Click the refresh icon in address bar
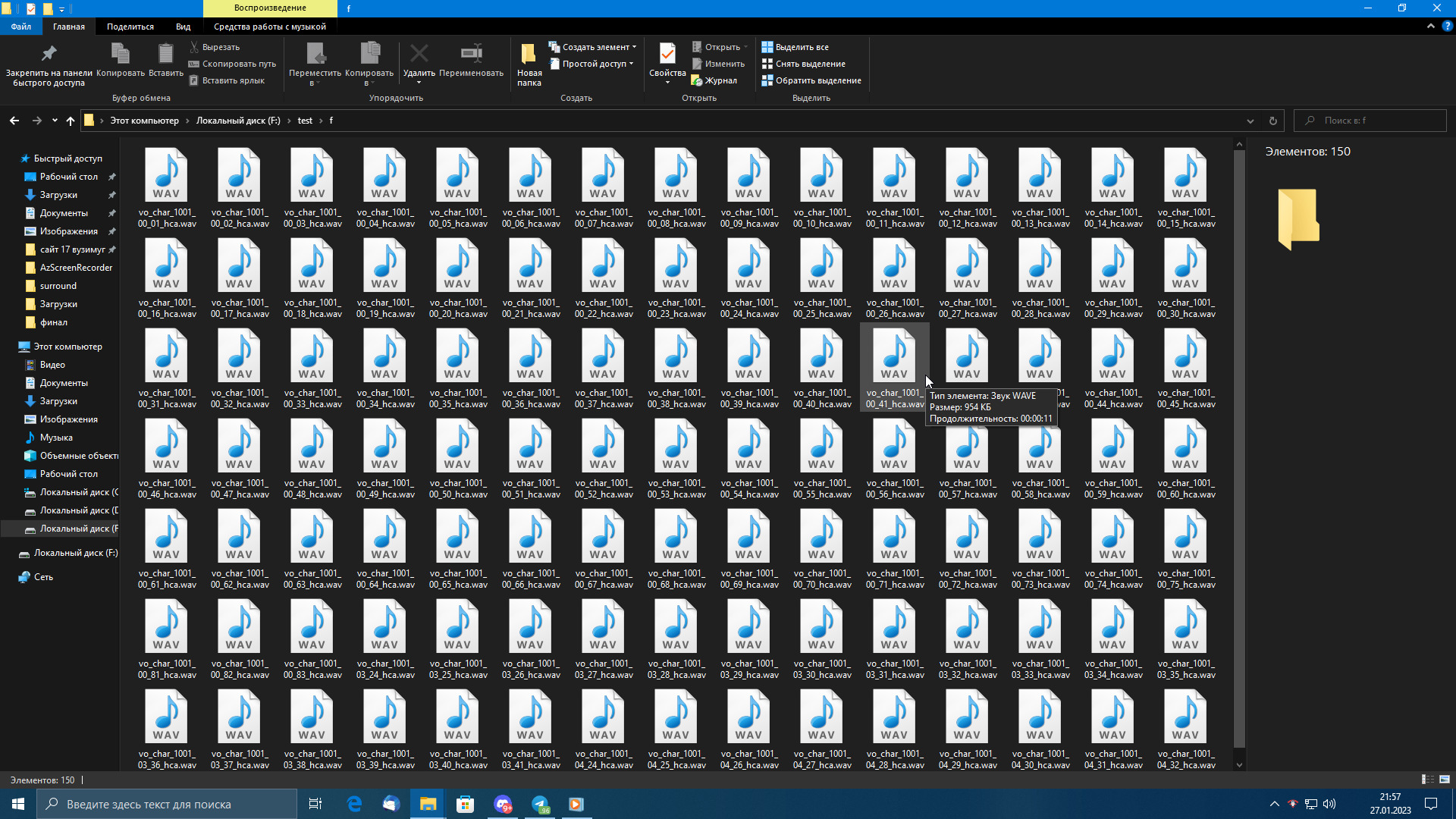 [1273, 121]
